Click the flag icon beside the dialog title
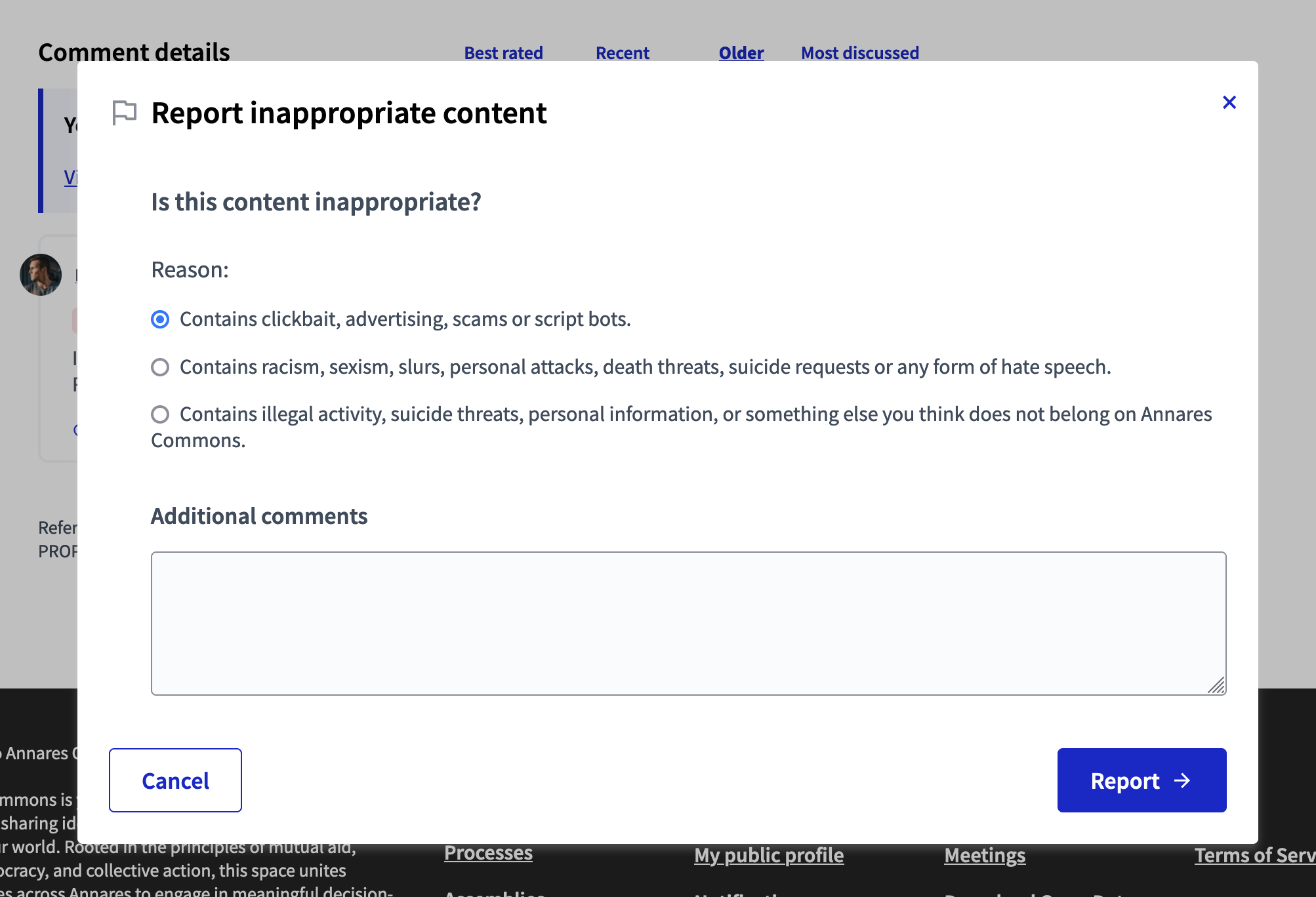Image resolution: width=1316 pixels, height=897 pixels. [x=124, y=113]
